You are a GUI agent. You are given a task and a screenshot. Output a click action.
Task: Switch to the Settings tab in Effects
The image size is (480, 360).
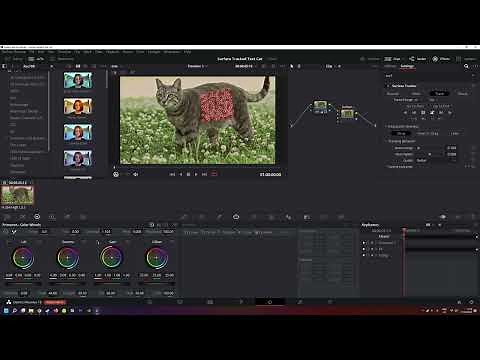pyautogui.click(x=407, y=66)
